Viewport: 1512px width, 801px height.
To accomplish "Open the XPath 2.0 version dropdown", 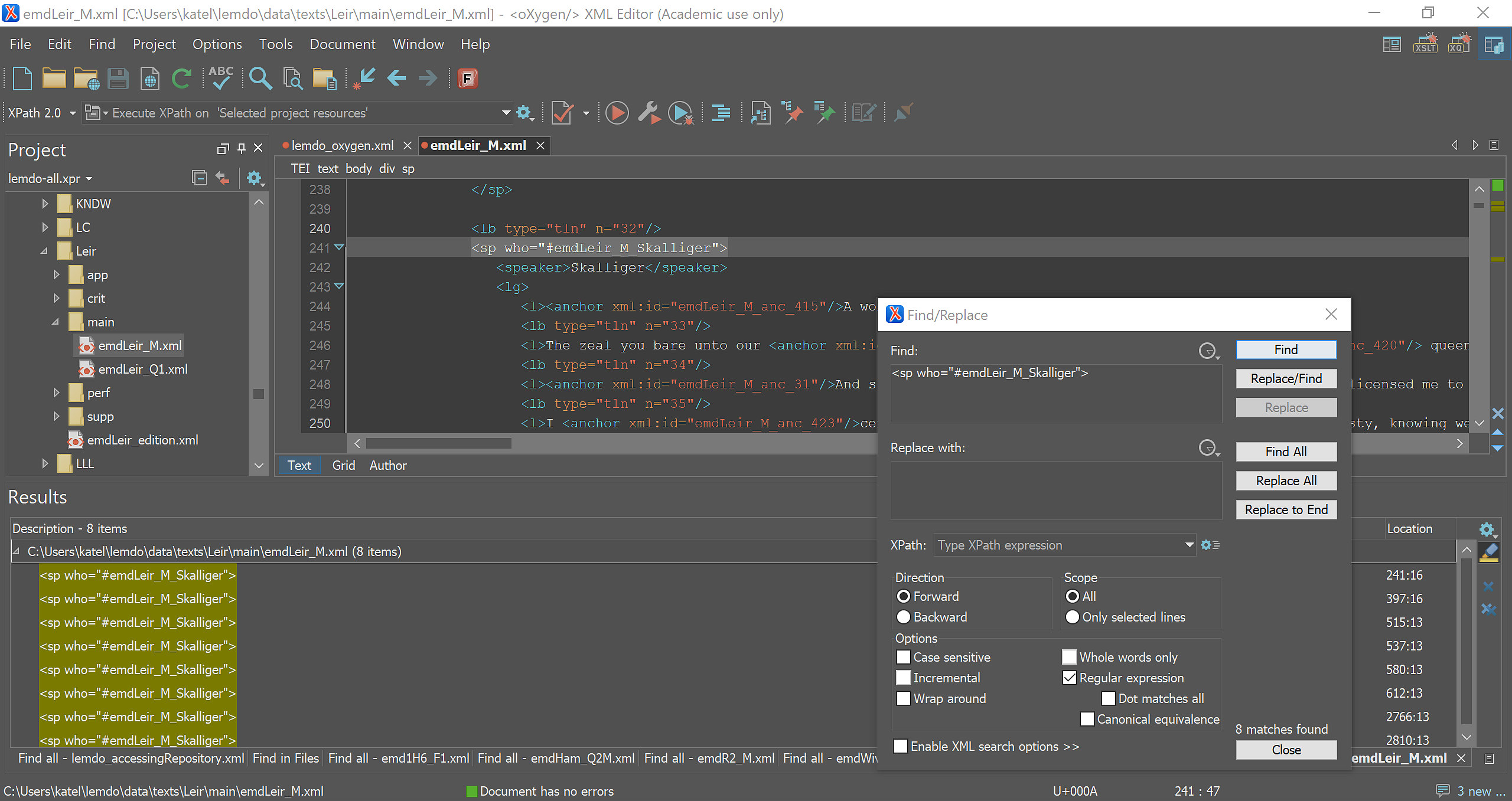I will point(73,113).
